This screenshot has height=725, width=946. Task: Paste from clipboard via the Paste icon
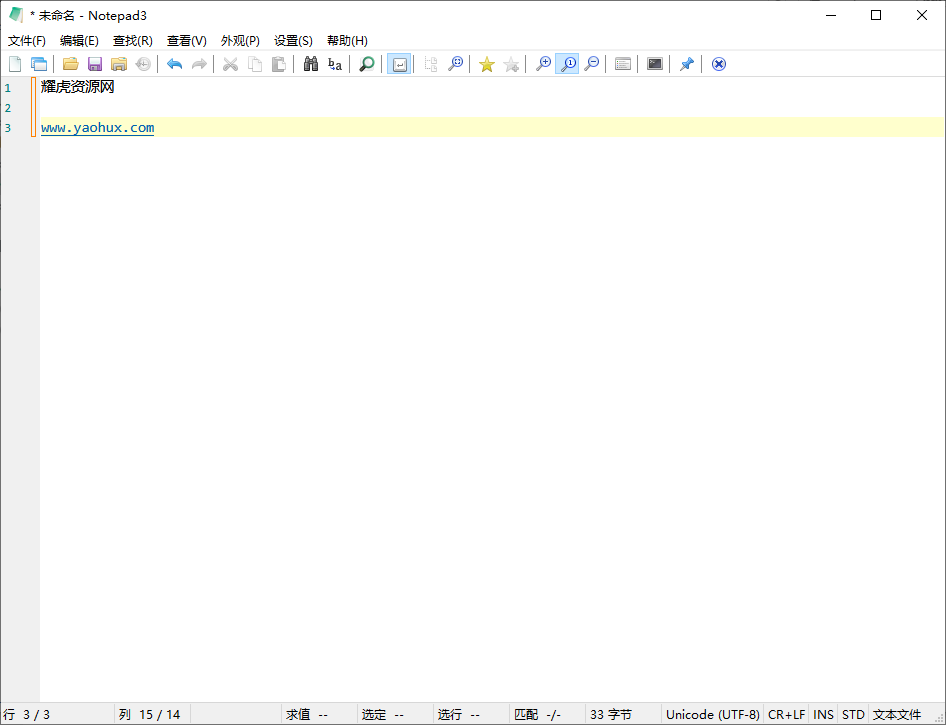[278, 63]
